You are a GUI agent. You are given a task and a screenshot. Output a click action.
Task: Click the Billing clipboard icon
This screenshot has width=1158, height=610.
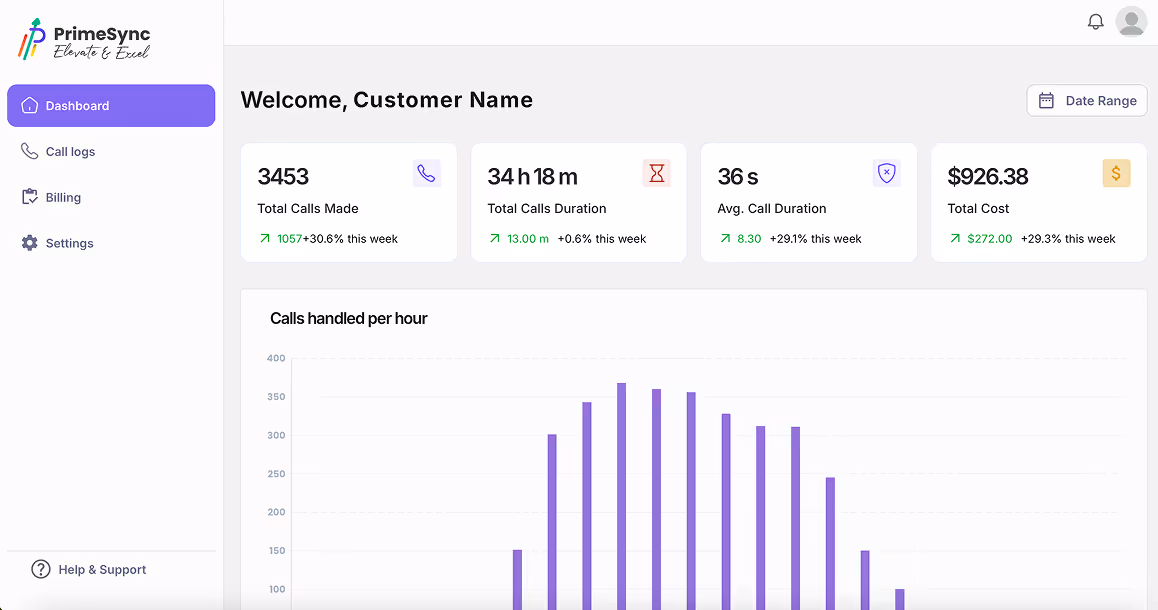point(30,197)
